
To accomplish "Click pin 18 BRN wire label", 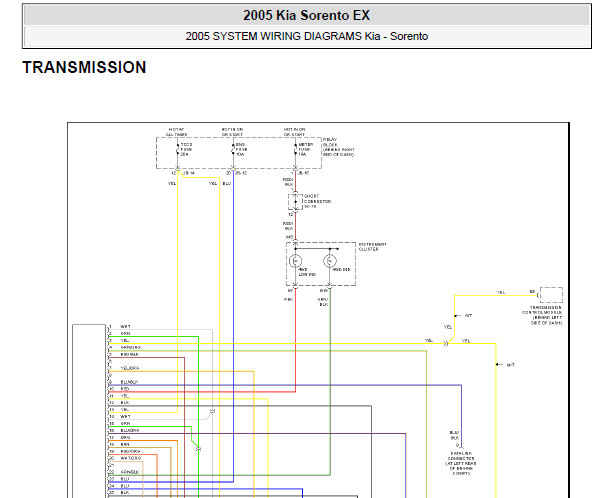I will (125, 444).
